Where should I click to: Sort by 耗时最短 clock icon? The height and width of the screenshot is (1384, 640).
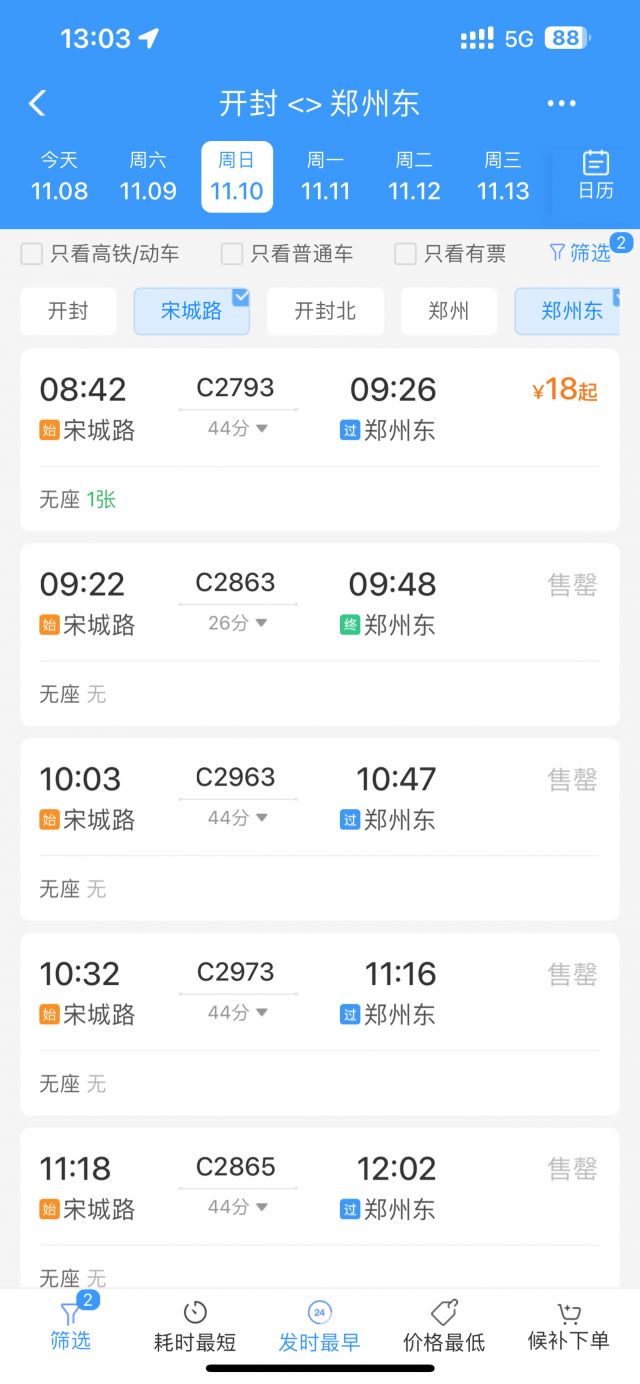coord(195,1313)
